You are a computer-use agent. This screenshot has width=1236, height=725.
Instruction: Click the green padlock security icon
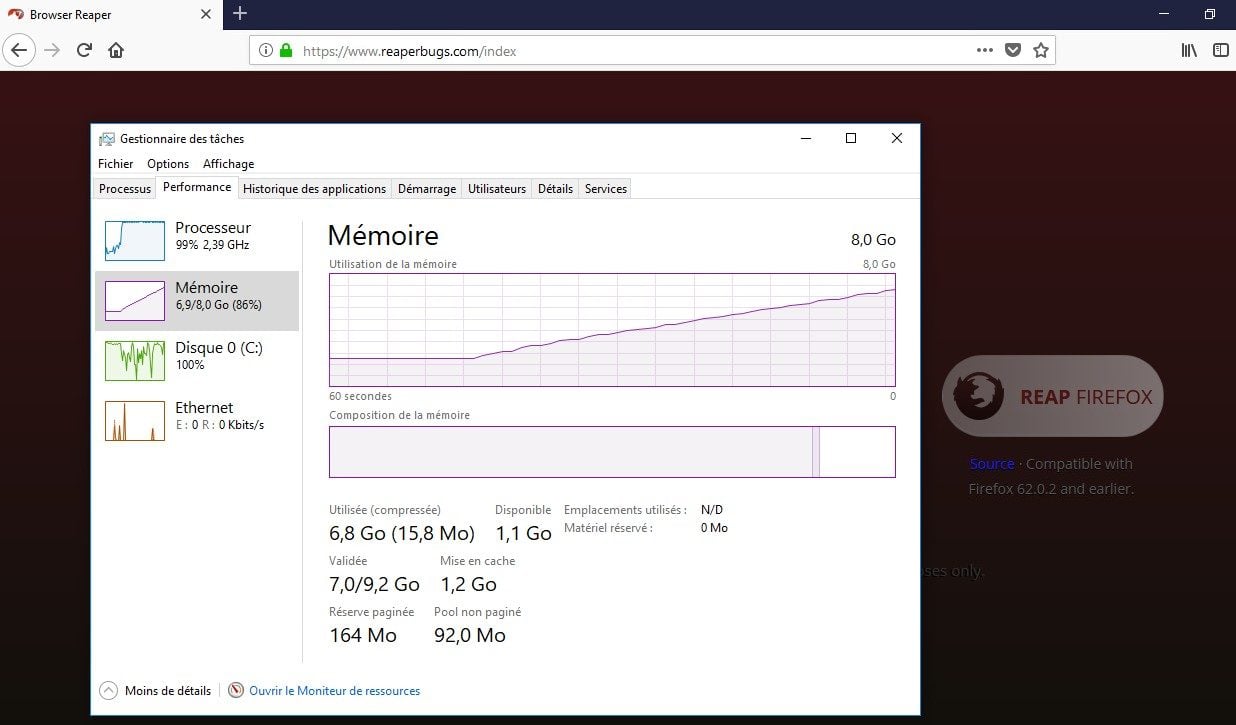286,50
